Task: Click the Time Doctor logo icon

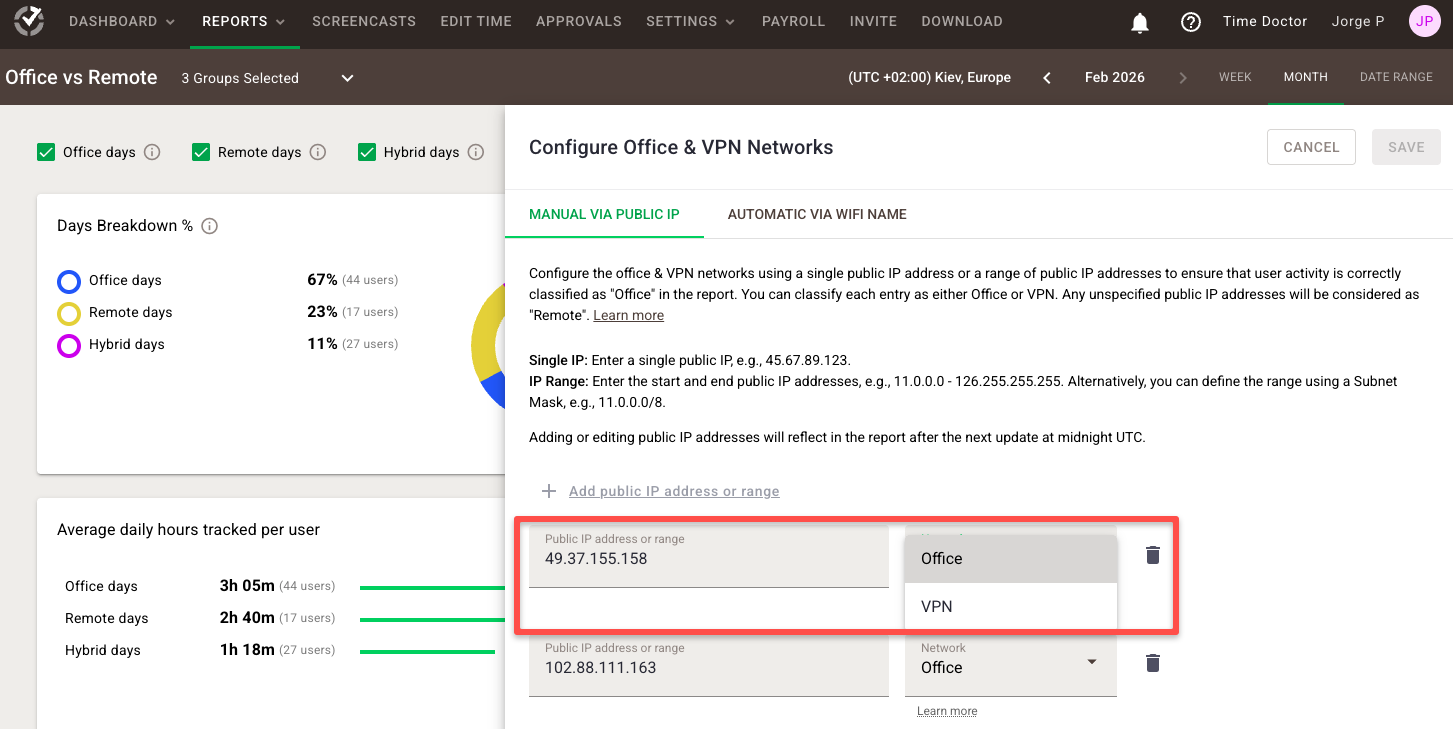Action: coord(29,21)
